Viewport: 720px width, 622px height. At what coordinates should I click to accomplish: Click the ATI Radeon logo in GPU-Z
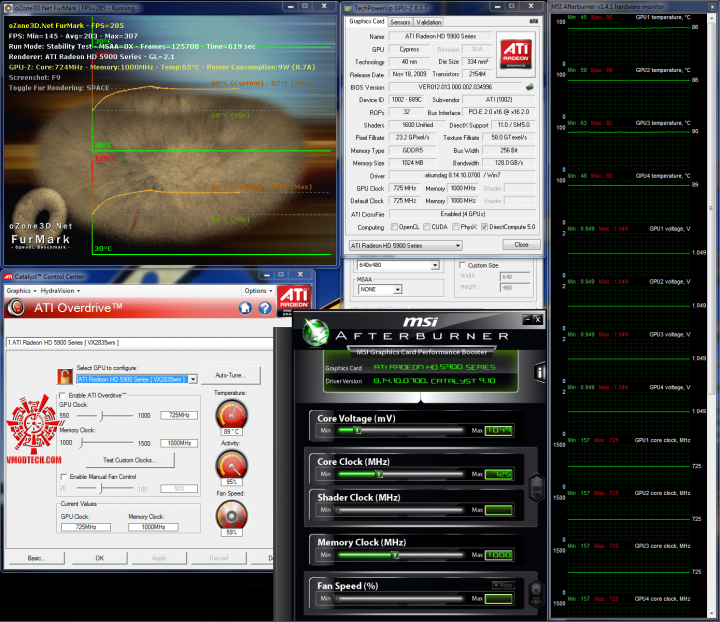[516, 54]
